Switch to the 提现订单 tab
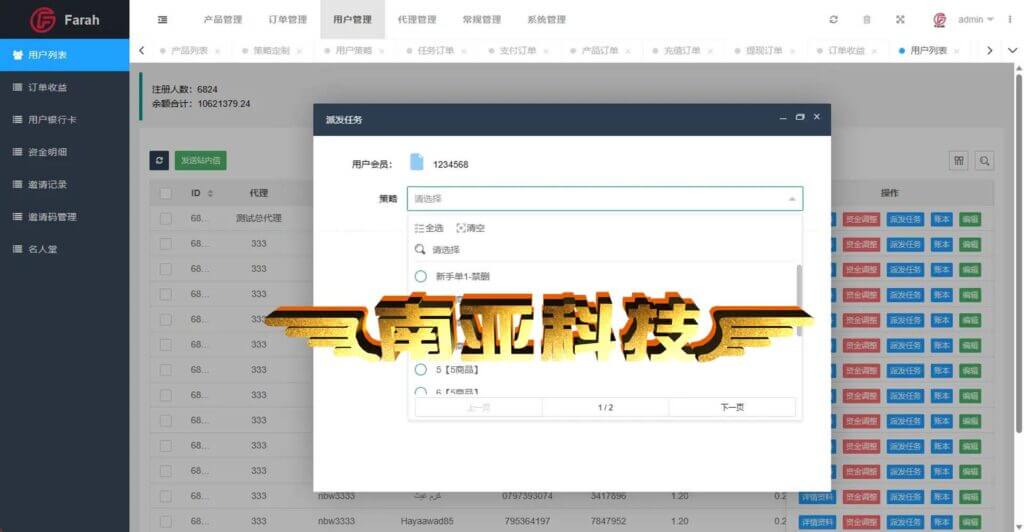Screen dimensions: 1024x532 point(764,50)
